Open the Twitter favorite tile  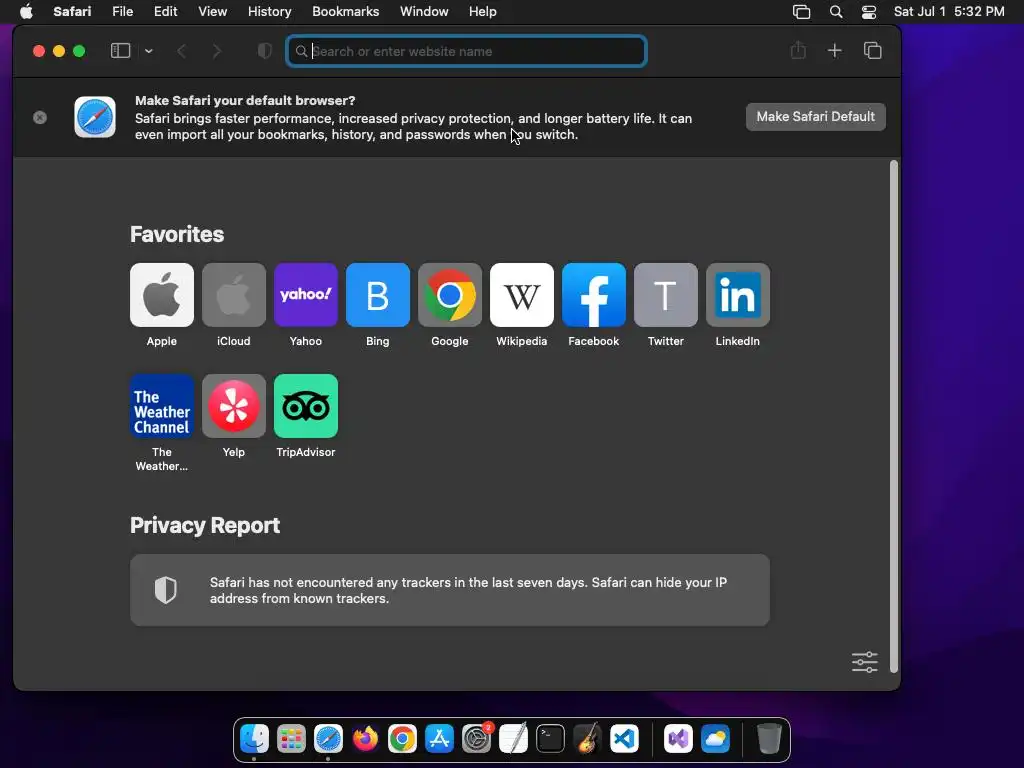(x=665, y=295)
